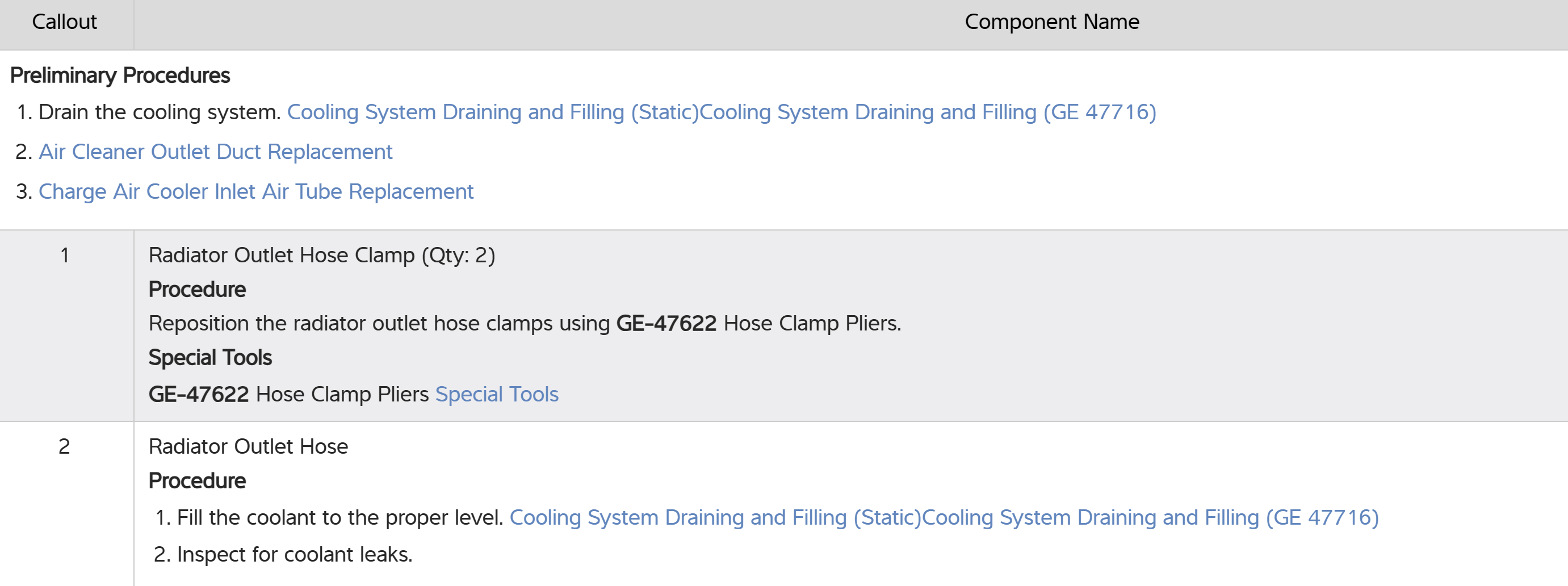The height and width of the screenshot is (586, 1568).
Task: Click the Preliminary Procedures heading
Action: [120, 76]
